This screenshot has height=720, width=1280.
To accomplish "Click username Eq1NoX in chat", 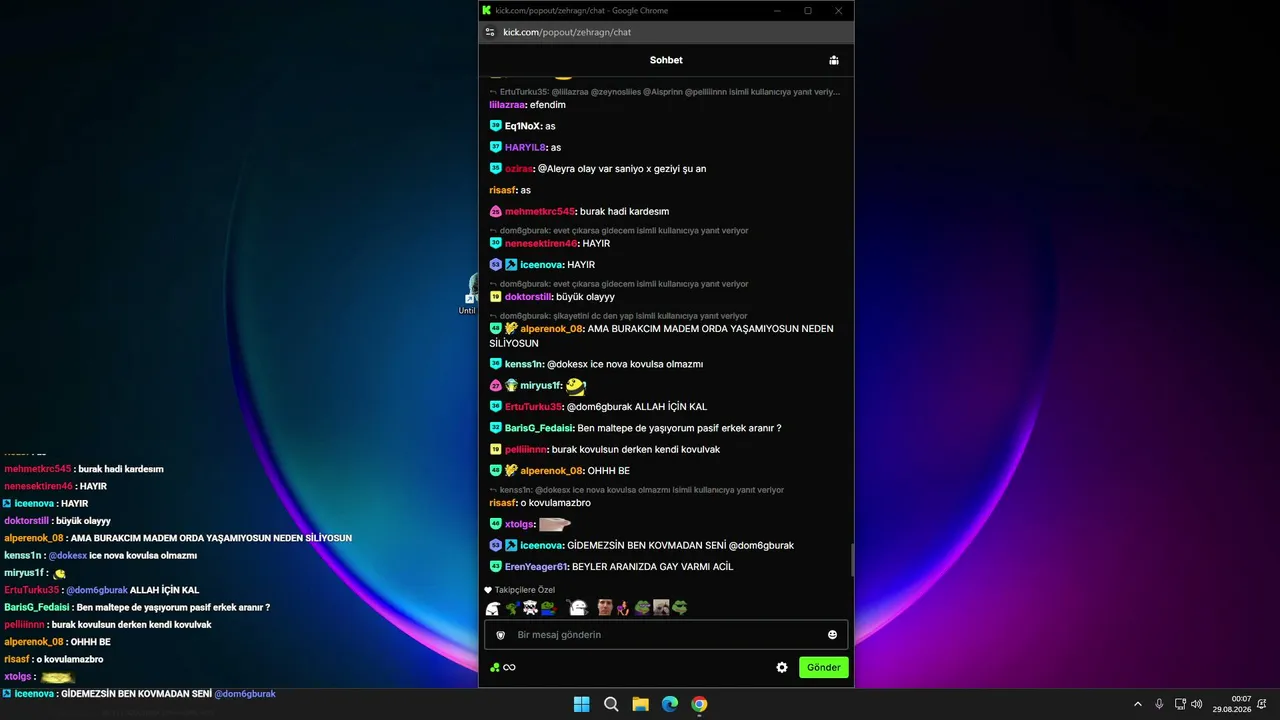I will (523, 126).
